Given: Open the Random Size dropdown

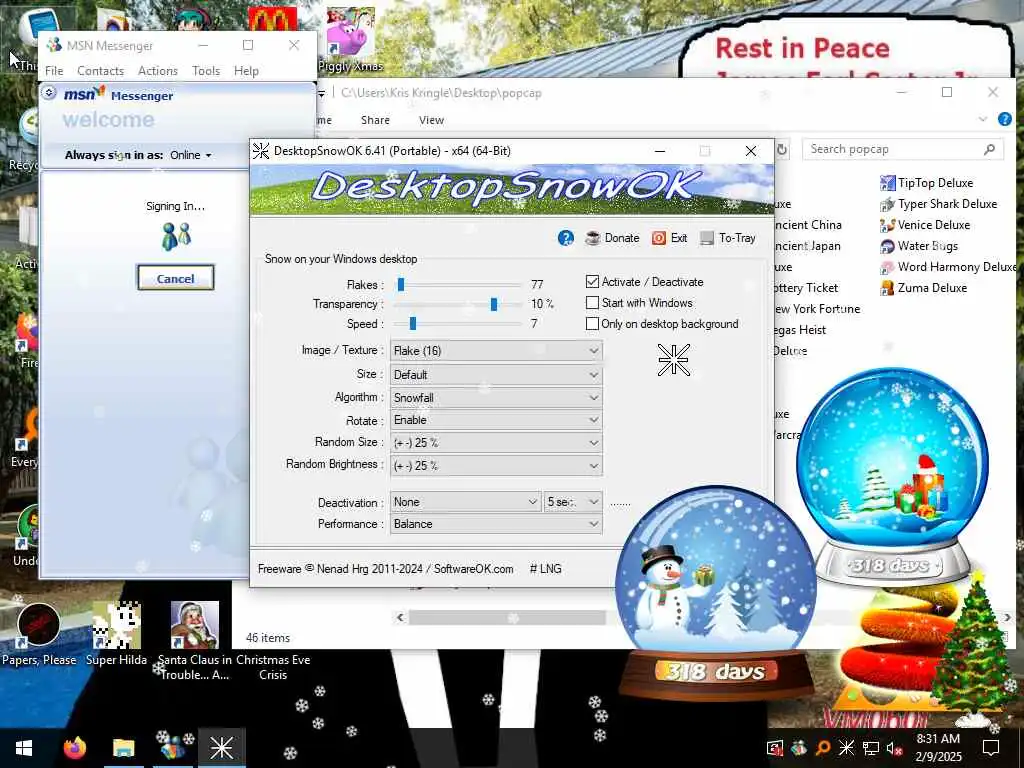Looking at the screenshot, I should pos(496,443).
